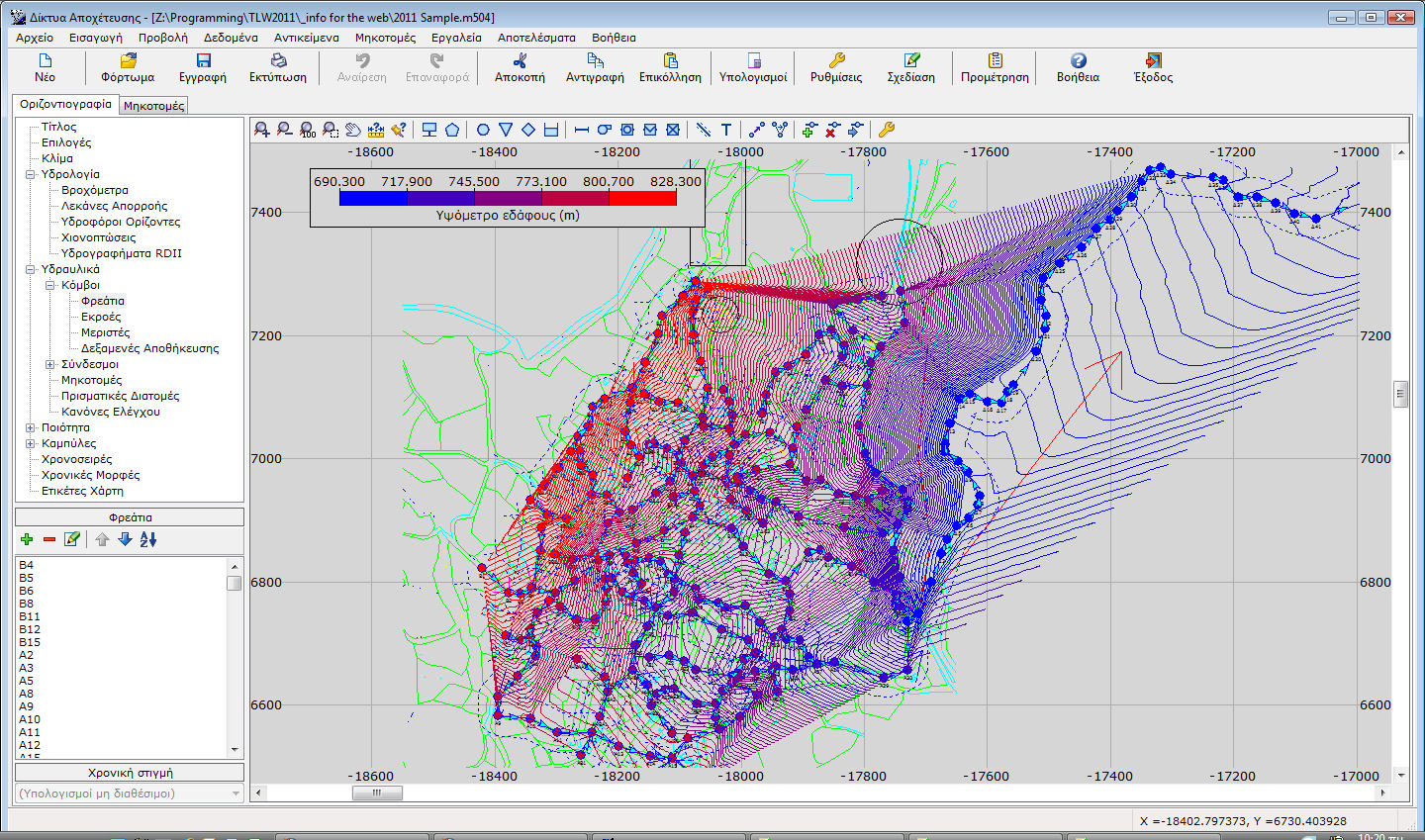Add new item with green plus icon
This screenshot has width=1425, height=840.
pyautogui.click(x=27, y=539)
